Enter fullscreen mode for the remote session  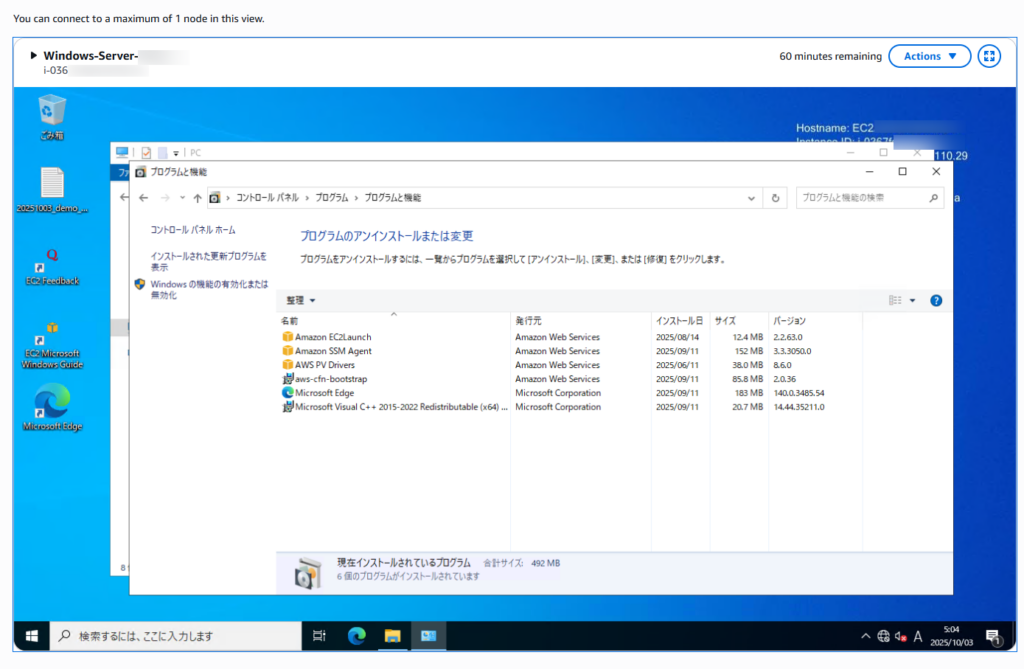pyautogui.click(x=989, y=56)
